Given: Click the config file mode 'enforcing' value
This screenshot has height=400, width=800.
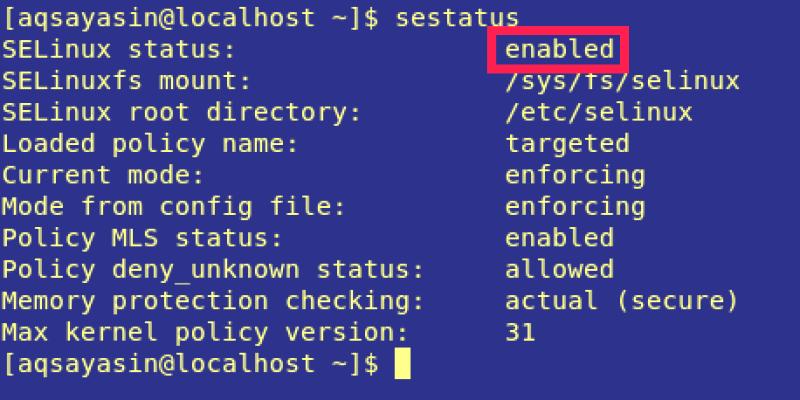Looking at the screenshot, I should (x=575, y=207).
